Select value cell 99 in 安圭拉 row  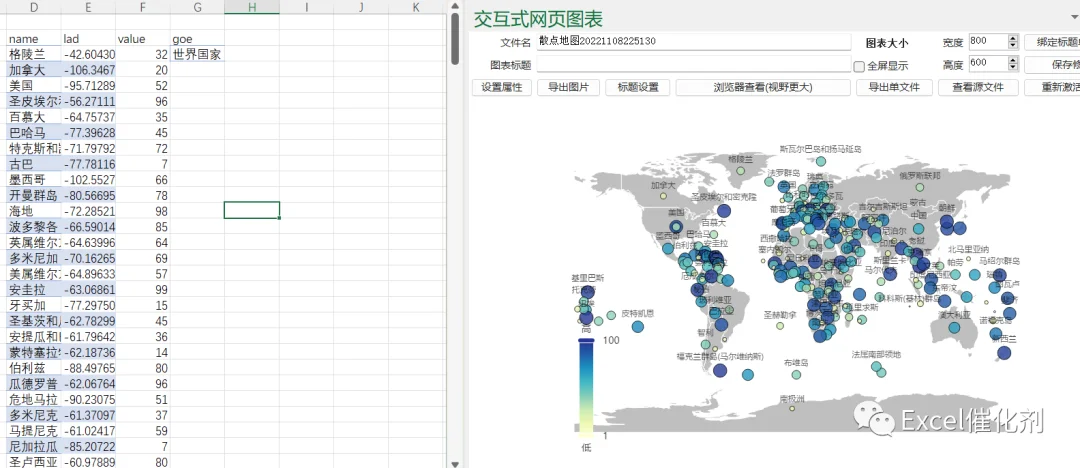(x=143, y=289)
